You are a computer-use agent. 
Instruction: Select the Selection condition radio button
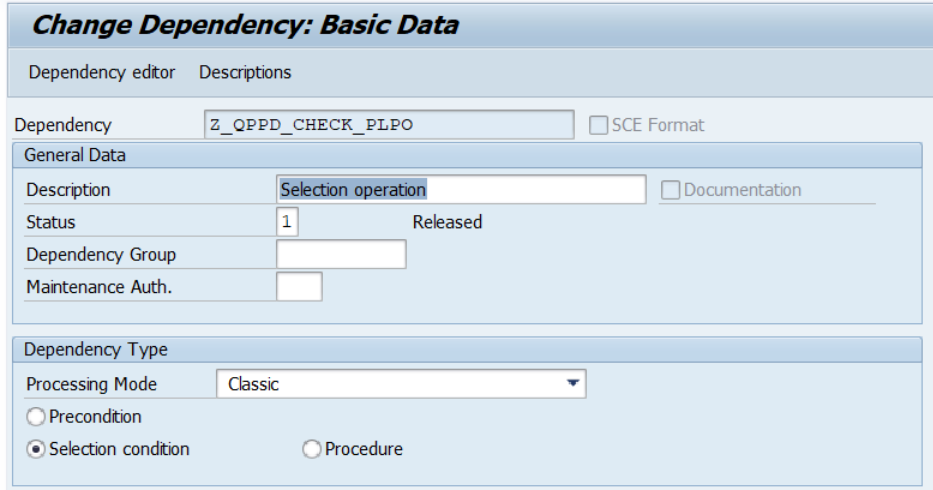click(36, 449)
